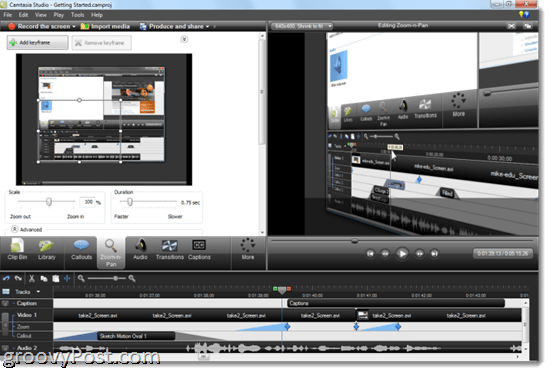Copy the selection on timeline toolbar
550x373 pixels.
pyautogui.click(x=44, y=279)
